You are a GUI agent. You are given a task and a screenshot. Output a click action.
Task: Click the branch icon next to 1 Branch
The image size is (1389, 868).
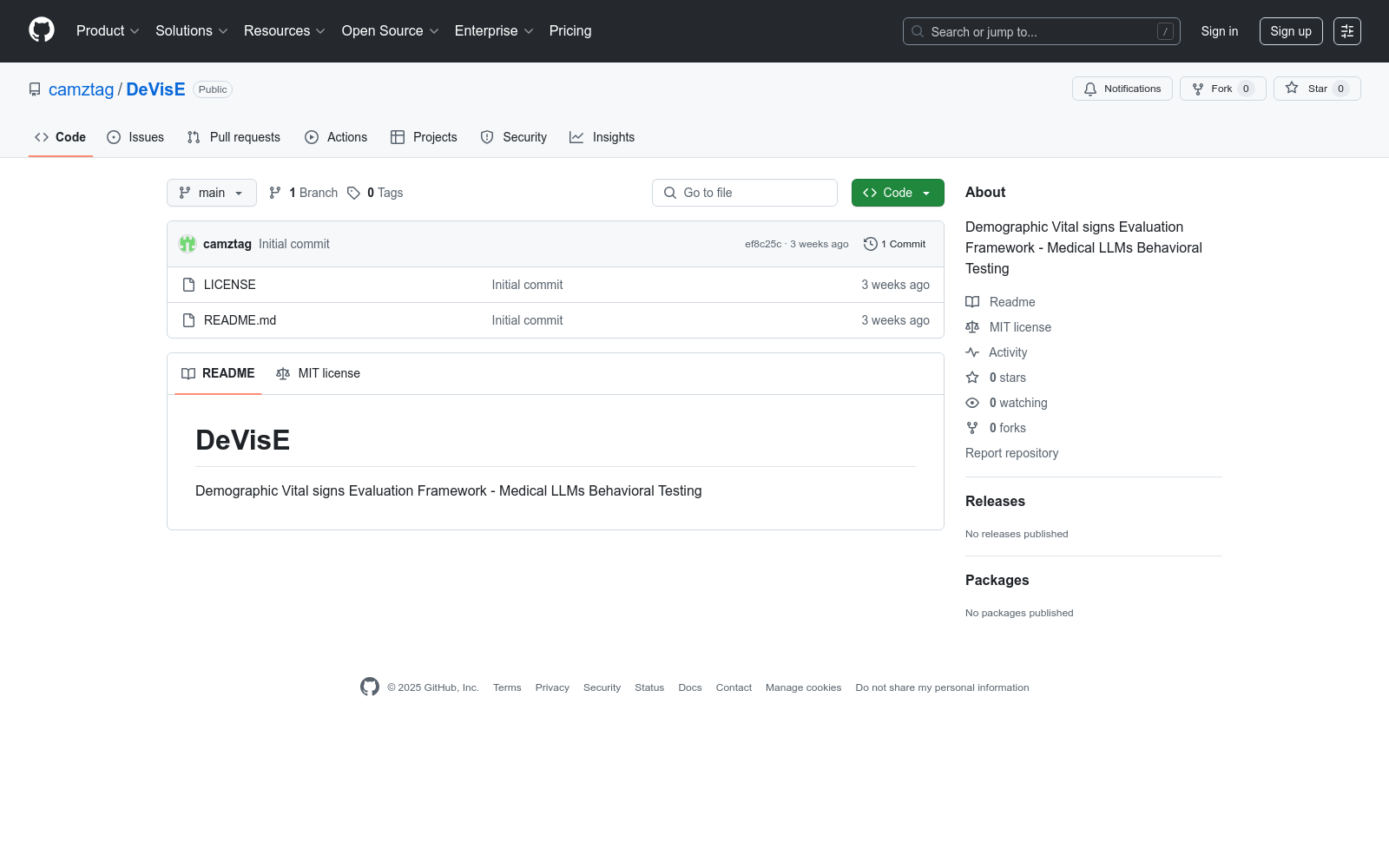(x=275, y=193)
